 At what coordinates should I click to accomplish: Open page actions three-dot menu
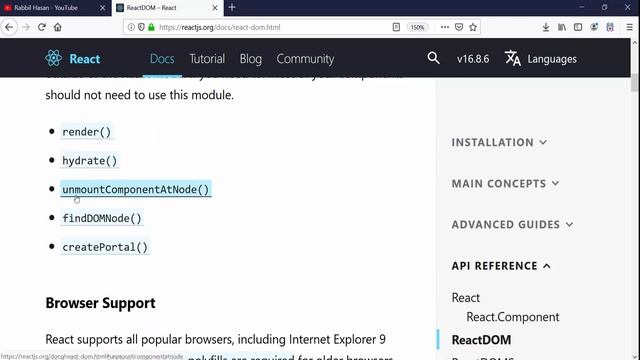coord(445,27)
